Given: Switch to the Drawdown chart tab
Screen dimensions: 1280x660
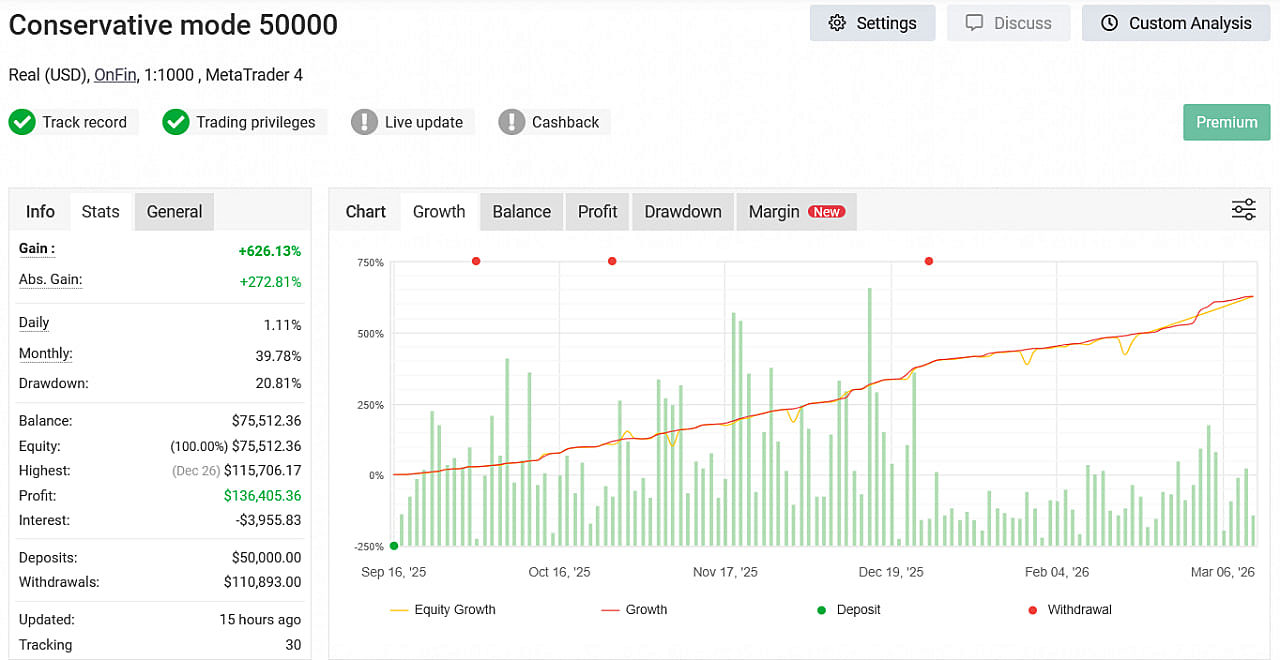Looking at the screenshot, I should 683,211.
